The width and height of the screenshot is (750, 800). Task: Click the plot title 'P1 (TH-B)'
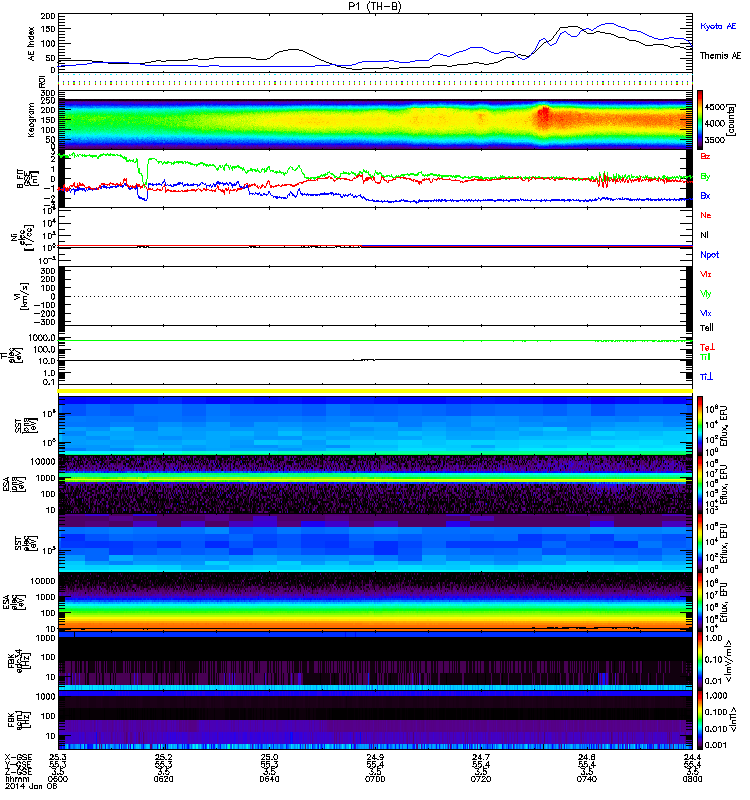coord(375,6)
